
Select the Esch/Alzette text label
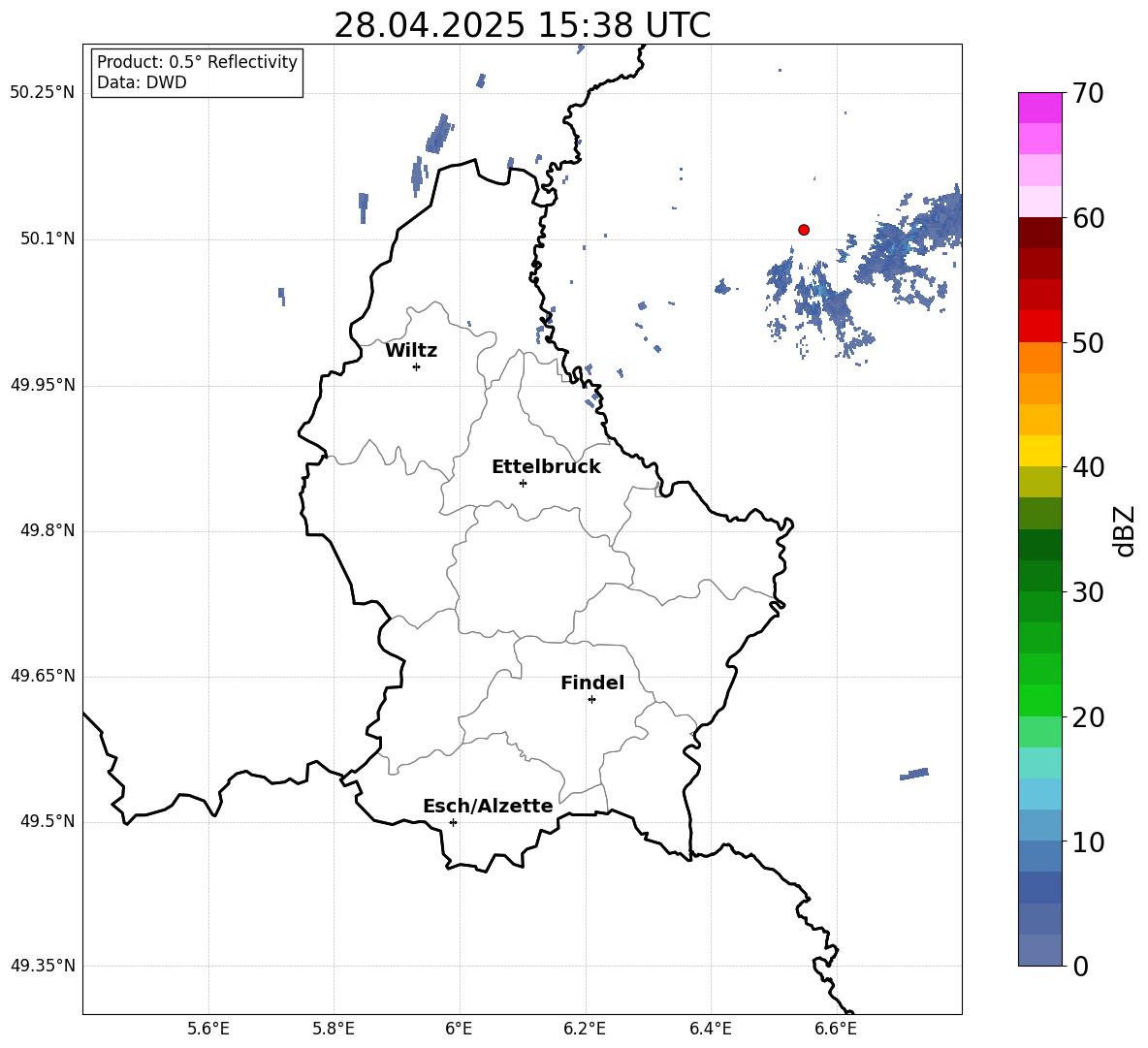click(x=488, y=807)
